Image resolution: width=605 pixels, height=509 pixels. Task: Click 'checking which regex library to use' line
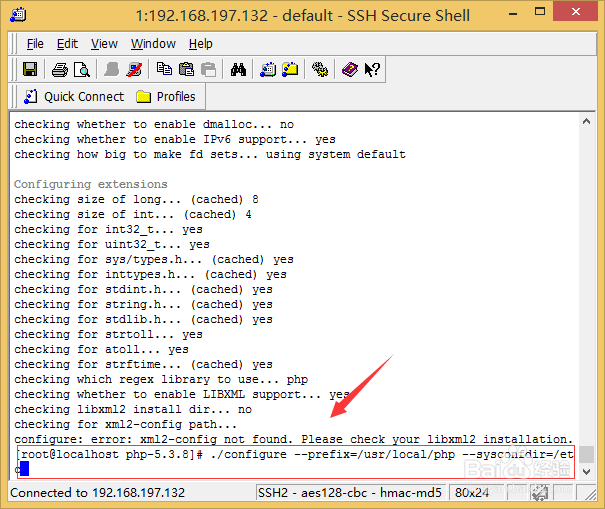[x=161, y=379]
